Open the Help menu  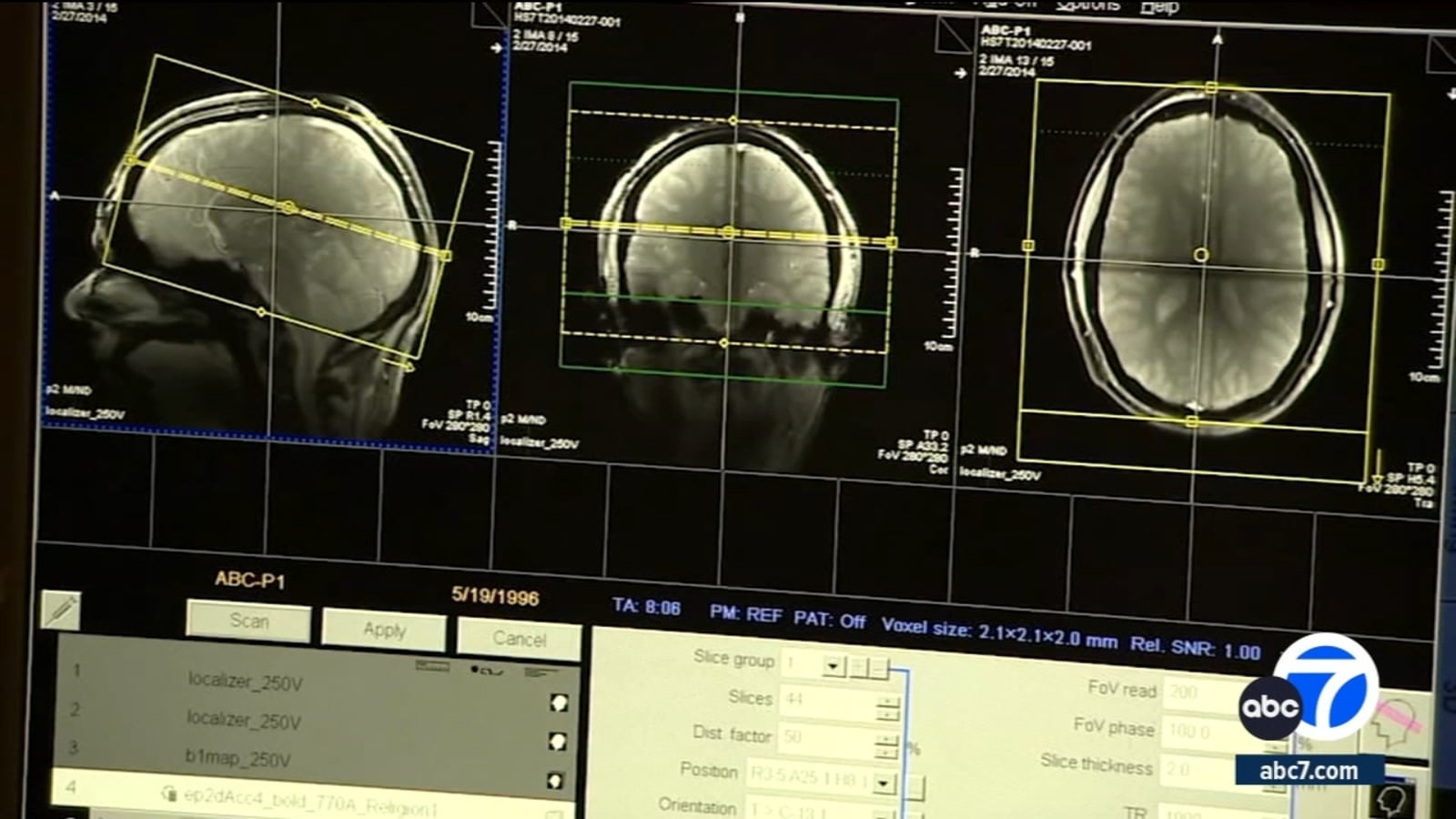(1159, 7)
